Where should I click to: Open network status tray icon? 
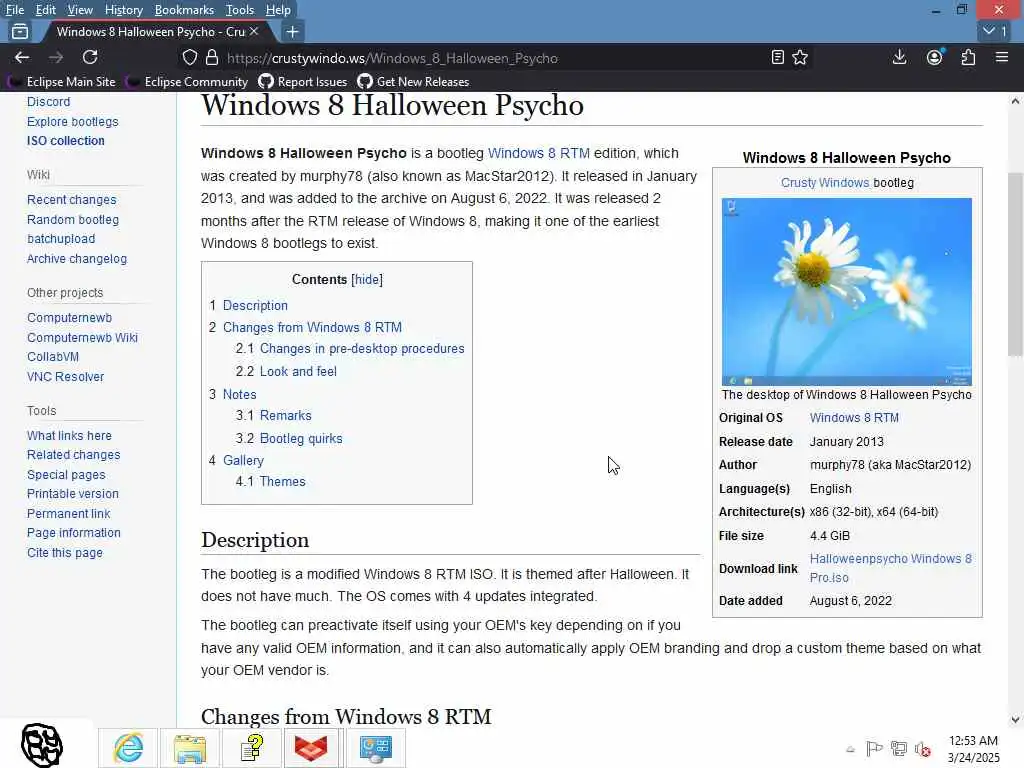pos(899,748)
